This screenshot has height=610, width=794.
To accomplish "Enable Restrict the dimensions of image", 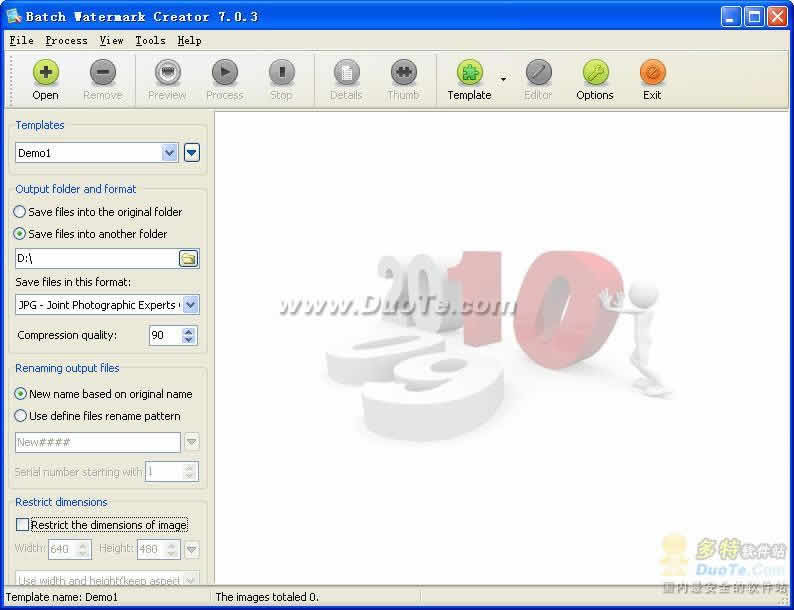I will (23, 525).
